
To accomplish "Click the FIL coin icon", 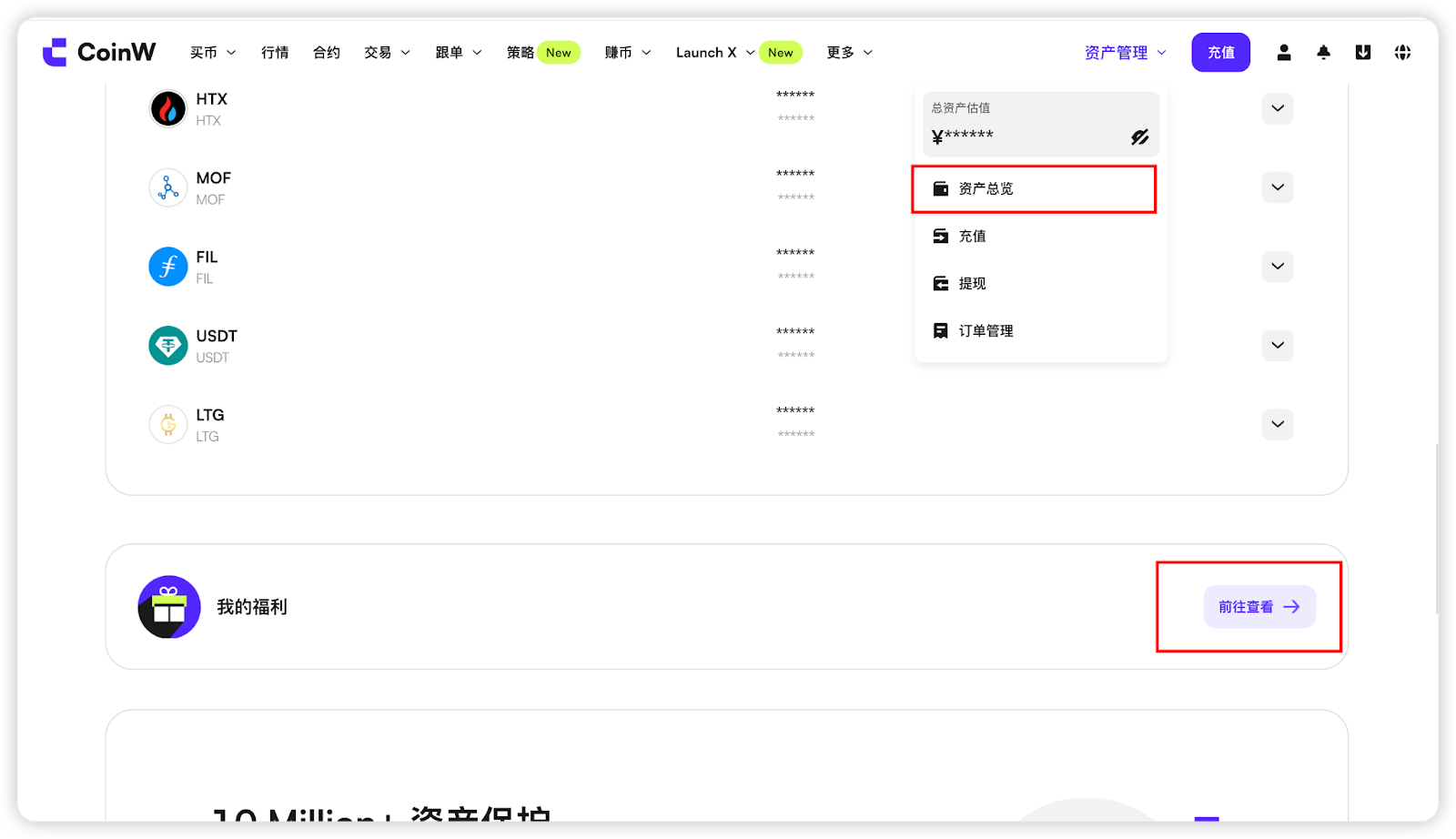I will (x=168, y=267).
